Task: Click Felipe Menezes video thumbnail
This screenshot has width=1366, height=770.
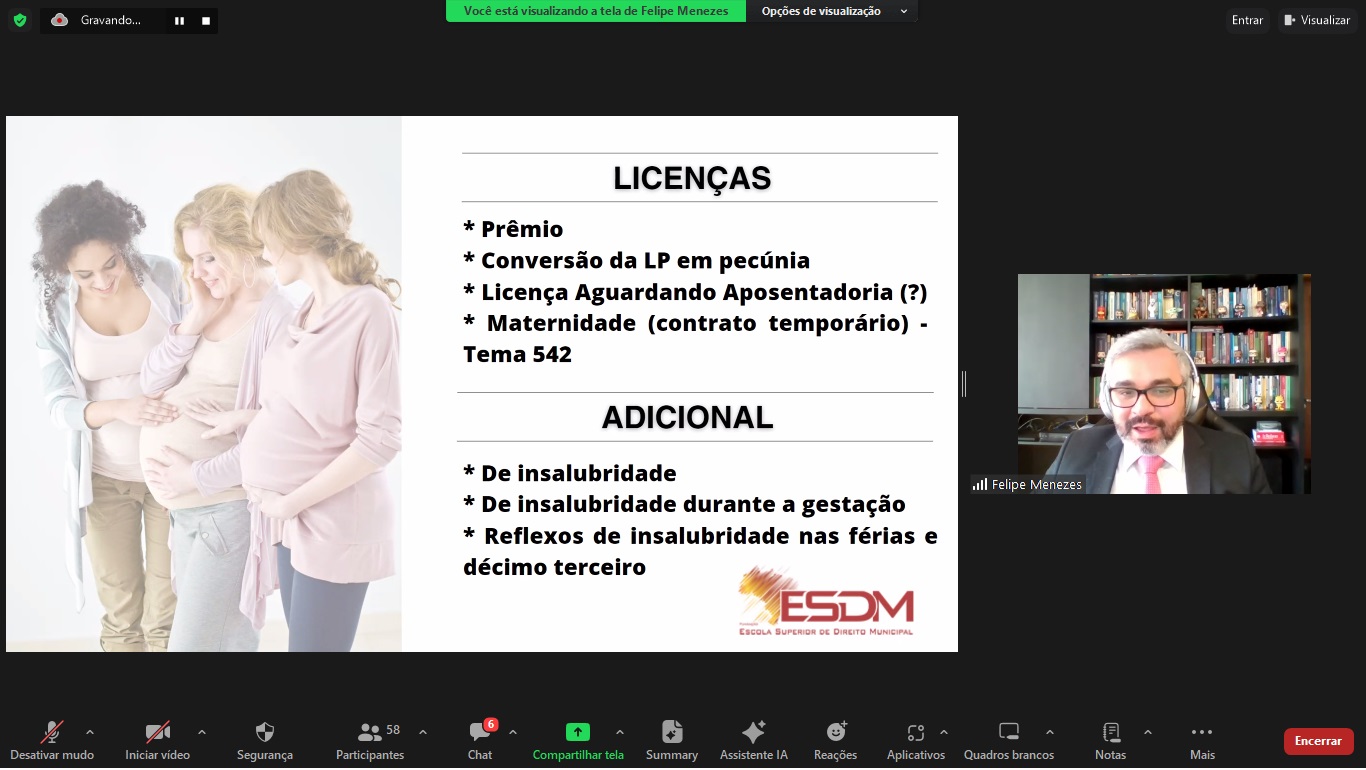Action: [1164, 384]
